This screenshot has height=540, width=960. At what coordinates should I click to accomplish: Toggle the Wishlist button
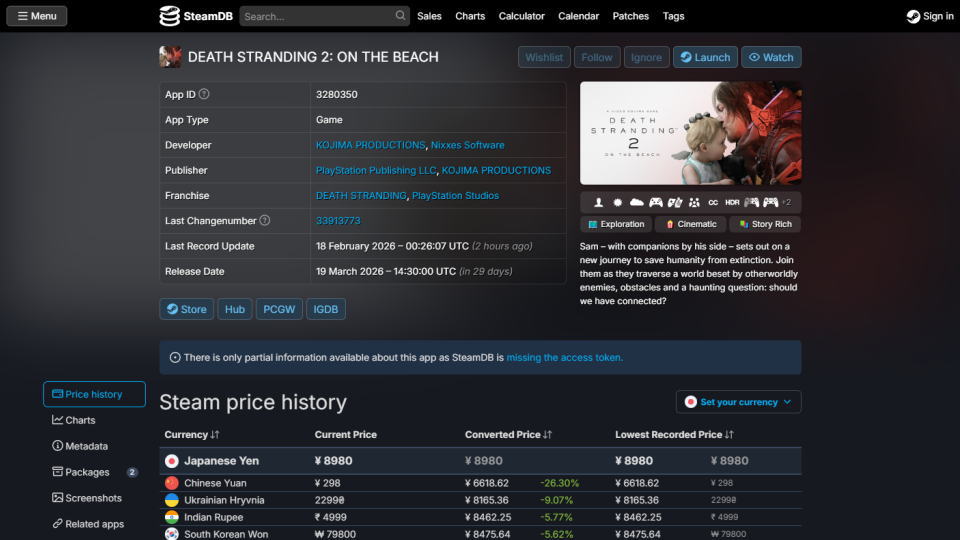click(x=544, y=57)
